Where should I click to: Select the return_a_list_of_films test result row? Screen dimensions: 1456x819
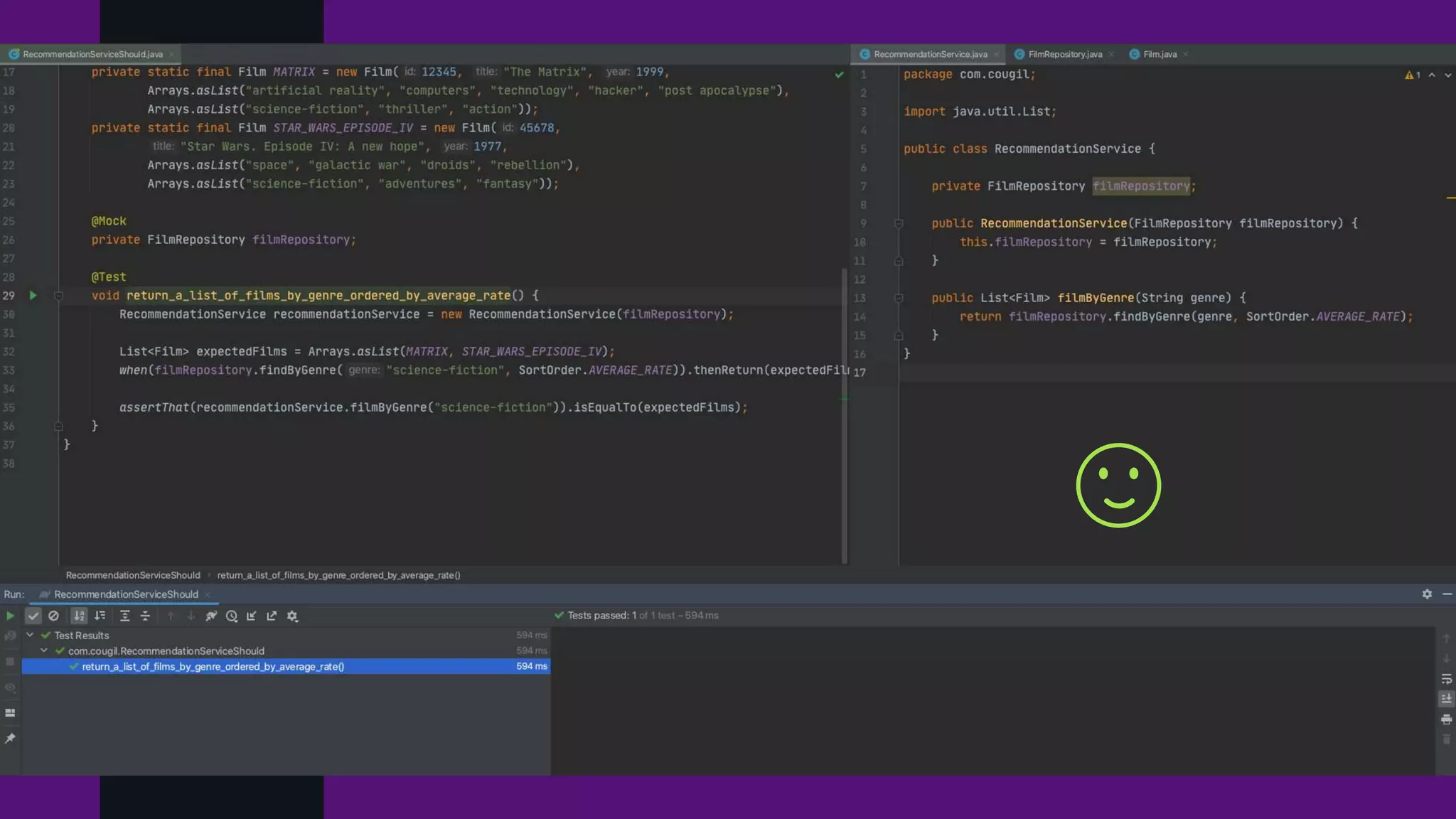click(x=213, y=667)
